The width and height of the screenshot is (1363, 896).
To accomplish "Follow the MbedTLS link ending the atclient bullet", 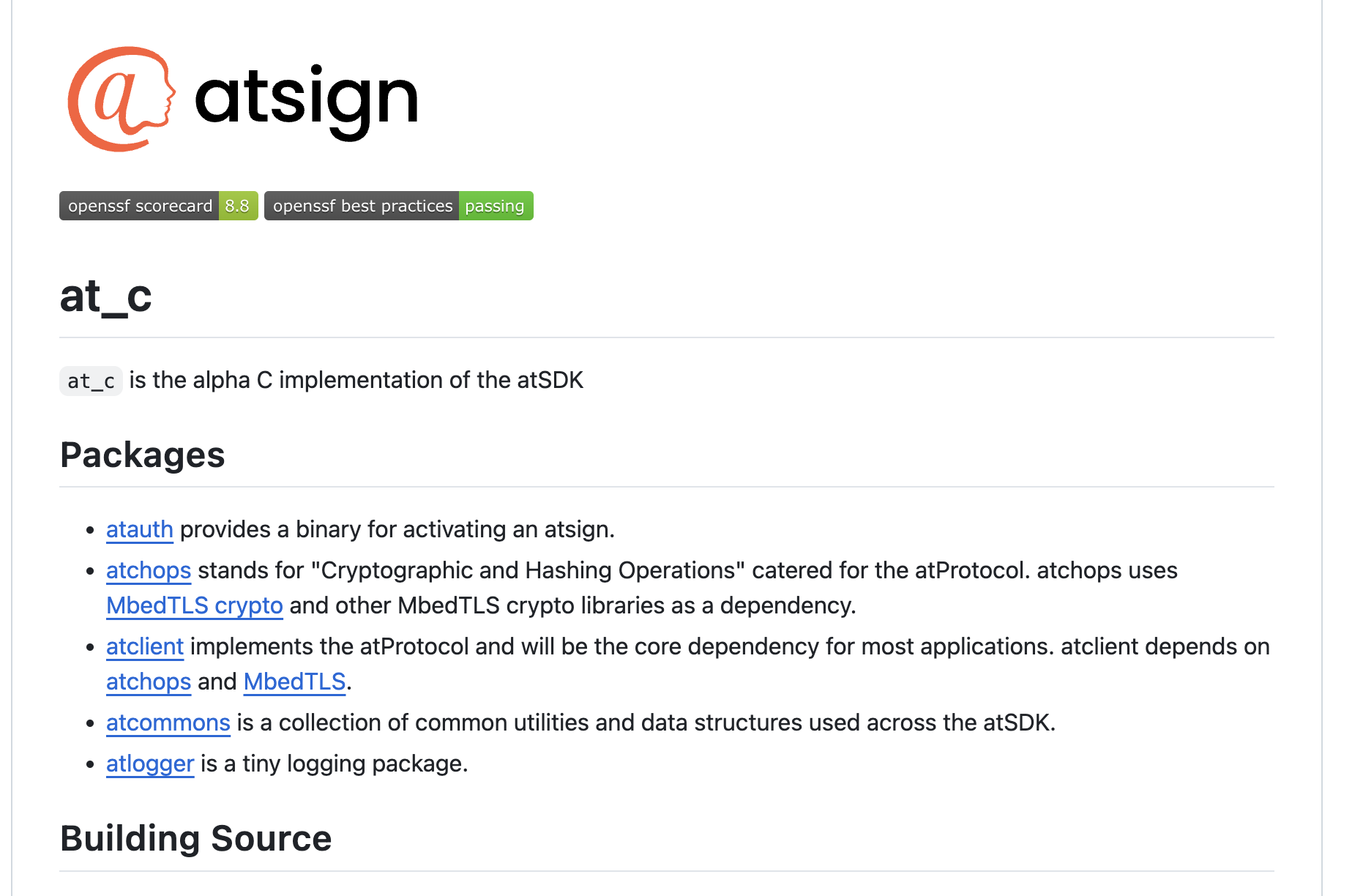I will point(294,682).
